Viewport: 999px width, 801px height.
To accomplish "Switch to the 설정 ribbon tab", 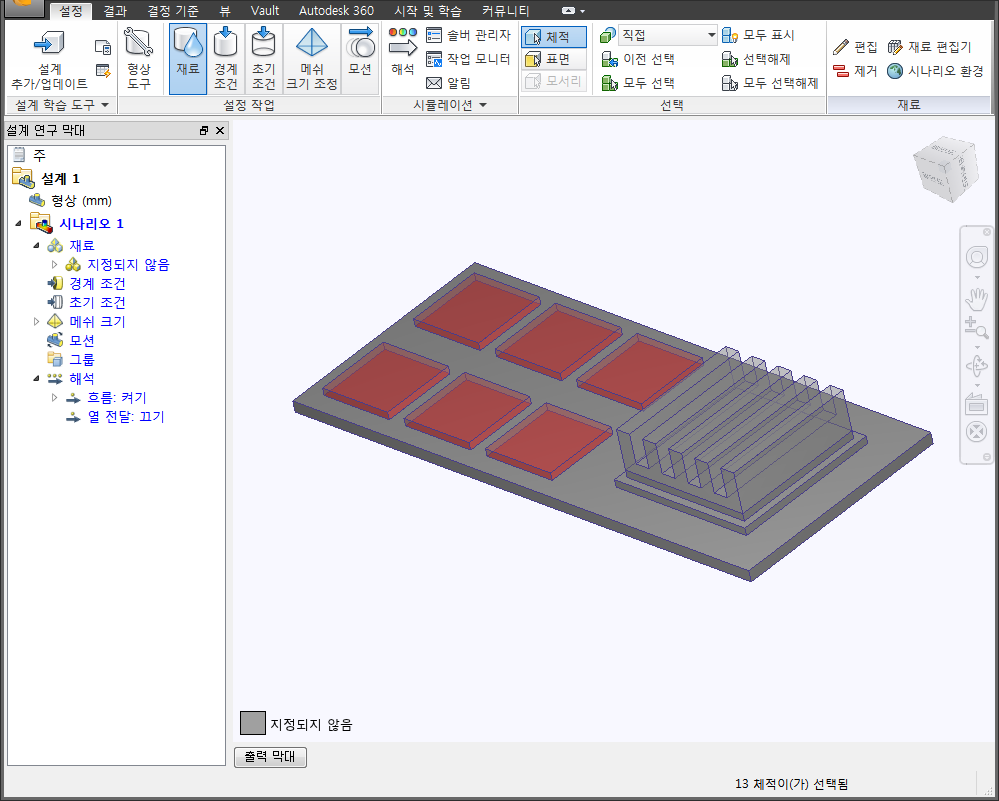I will [x=71, y=11].
